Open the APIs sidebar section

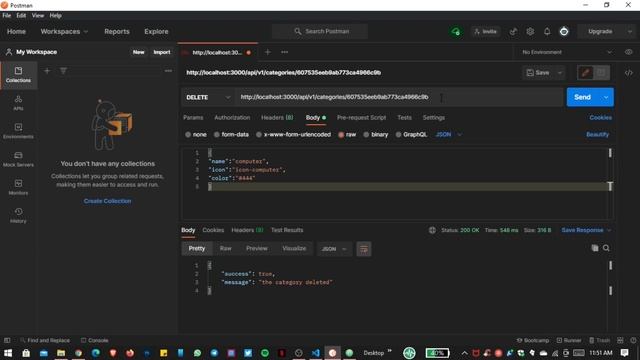click(18, 103)
